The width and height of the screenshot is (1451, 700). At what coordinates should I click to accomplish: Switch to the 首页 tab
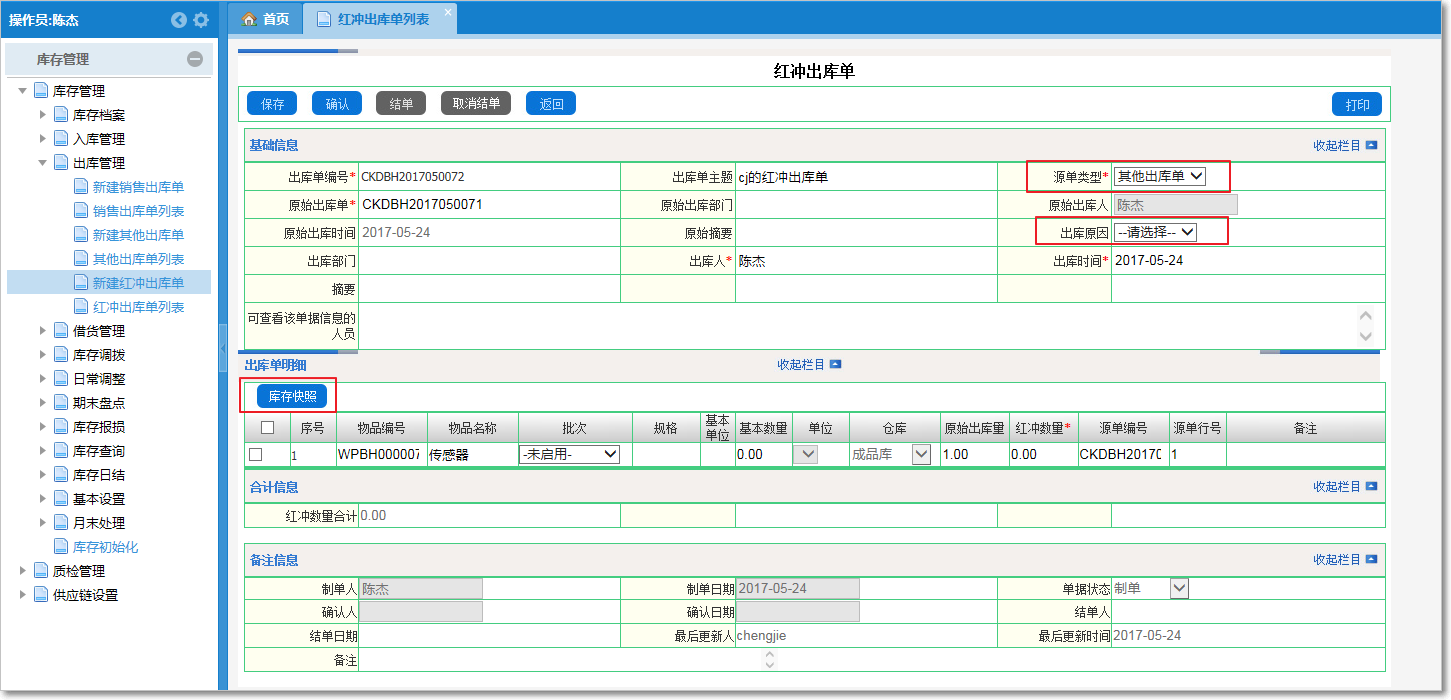point(266,19)
